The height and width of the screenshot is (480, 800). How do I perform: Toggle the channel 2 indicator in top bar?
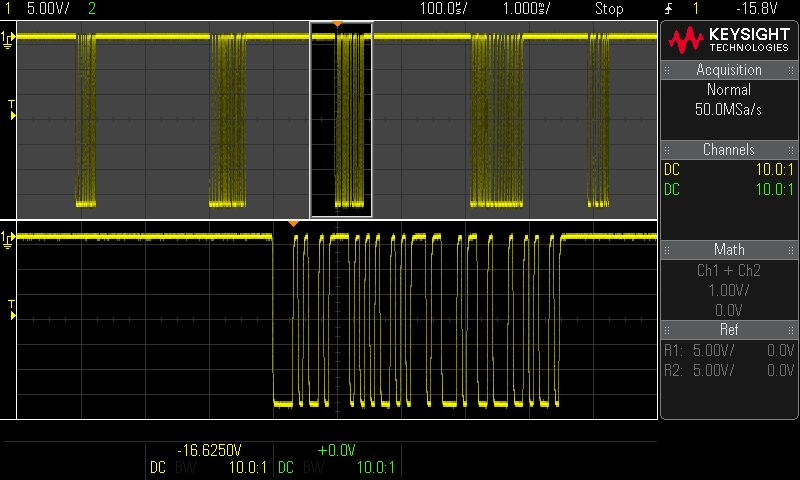[x=92, y=9]
